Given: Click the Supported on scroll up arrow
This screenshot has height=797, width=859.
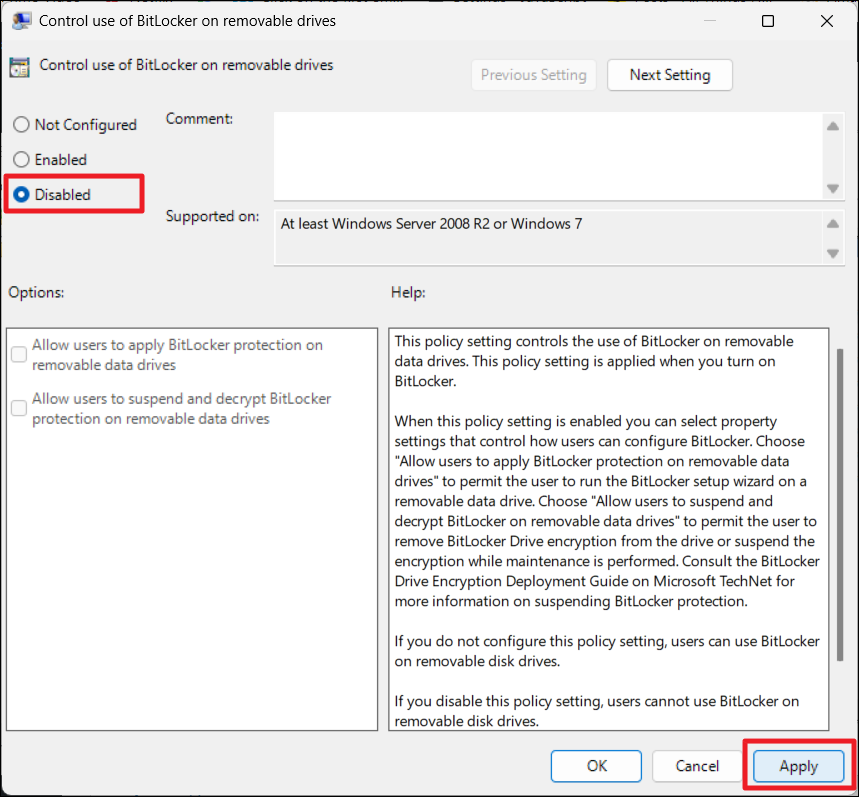Looking at the screenshot, I should pyautogui.click(x=833, y=223).
